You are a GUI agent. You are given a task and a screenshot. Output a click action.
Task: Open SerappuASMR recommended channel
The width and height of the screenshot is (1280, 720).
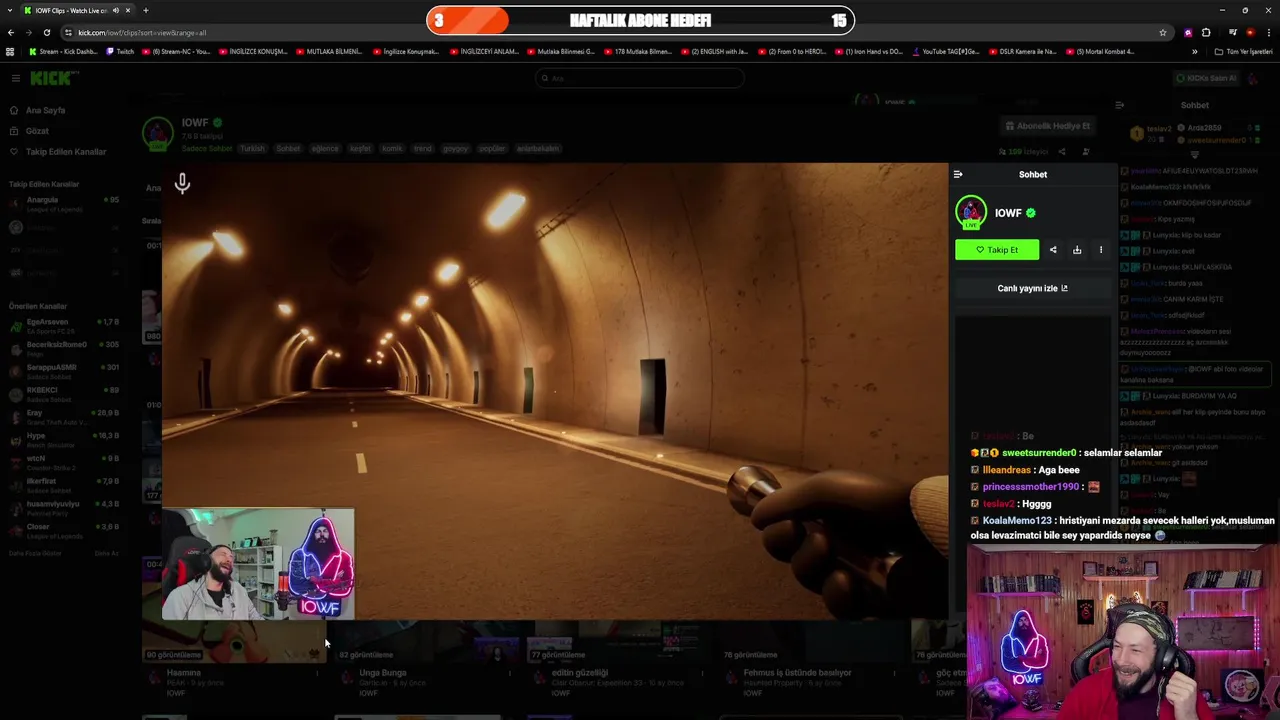tap(64, 371)
